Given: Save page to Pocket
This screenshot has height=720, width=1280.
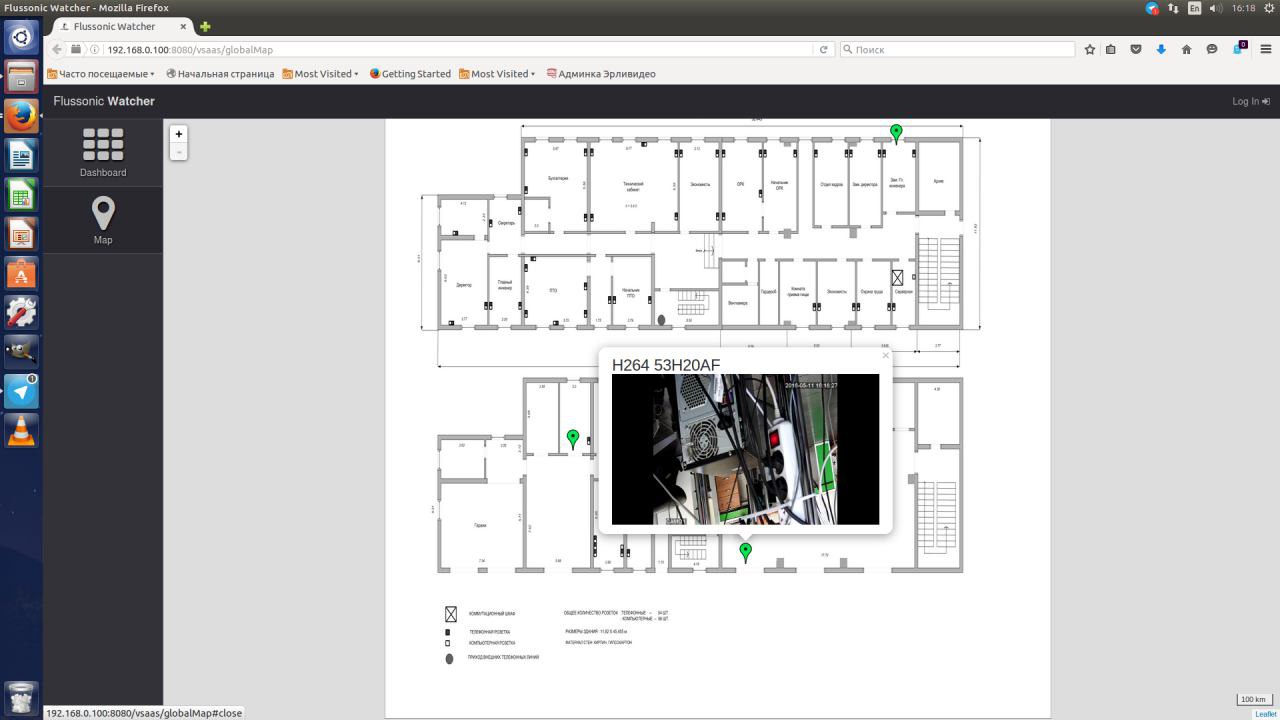Looking at the screenshot, I should [1136, 49].
